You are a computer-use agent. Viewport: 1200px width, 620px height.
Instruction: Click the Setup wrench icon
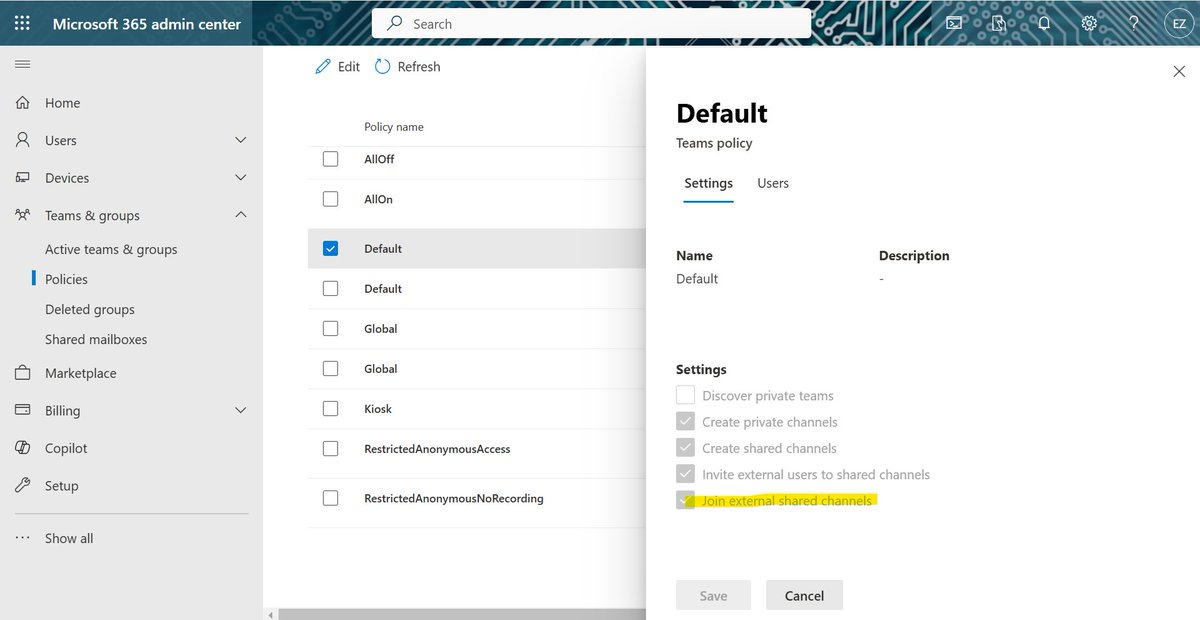(x=22, y=485)
